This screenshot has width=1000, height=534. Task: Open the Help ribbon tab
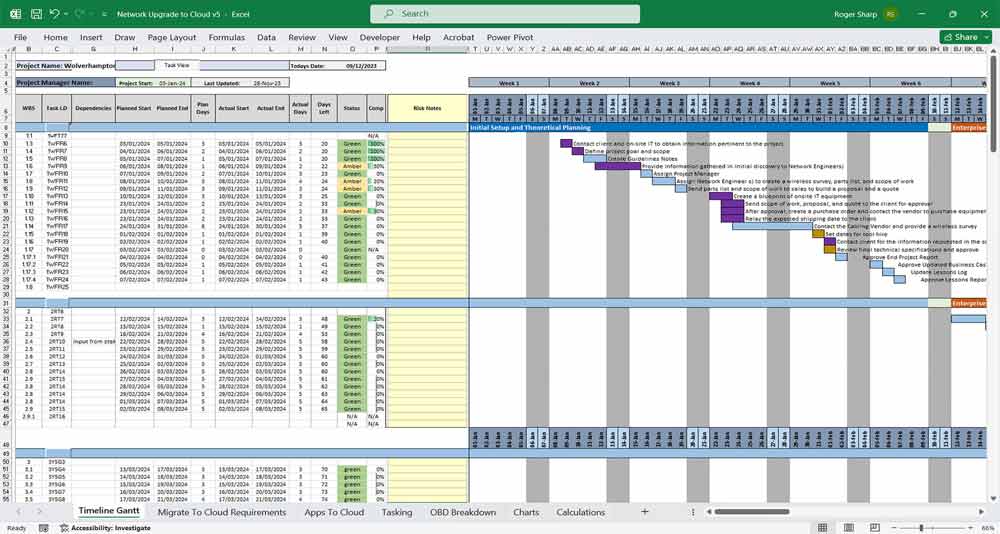[422, 38]
